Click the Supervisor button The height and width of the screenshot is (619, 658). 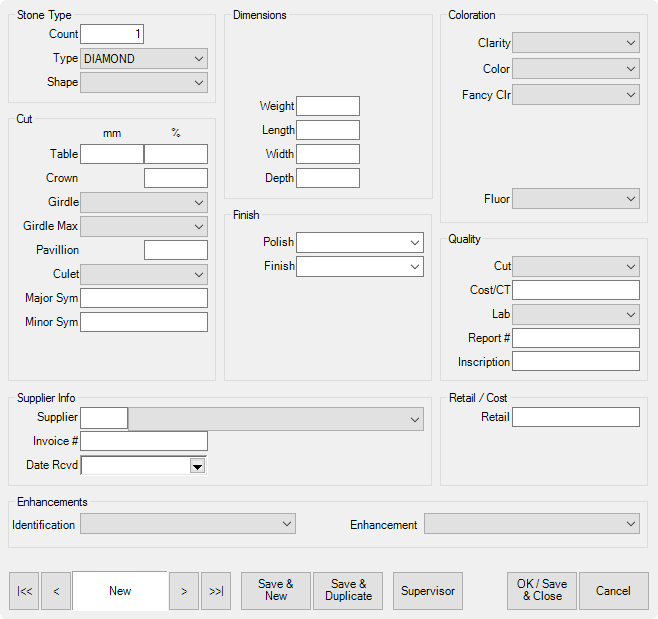(428, 591)
